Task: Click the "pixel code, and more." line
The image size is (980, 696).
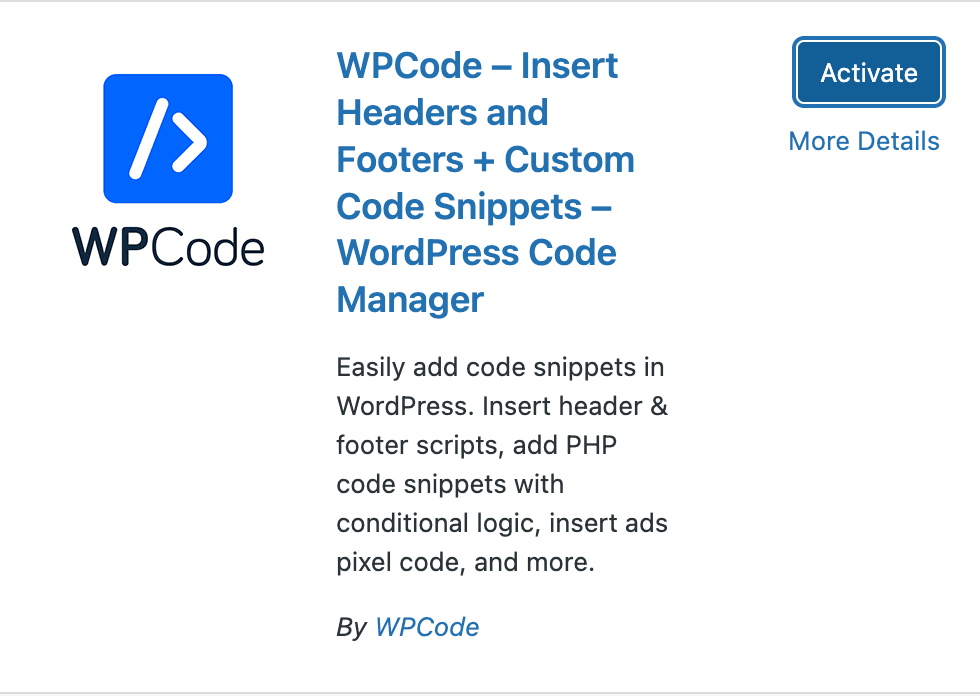Action: click(465, 562)
